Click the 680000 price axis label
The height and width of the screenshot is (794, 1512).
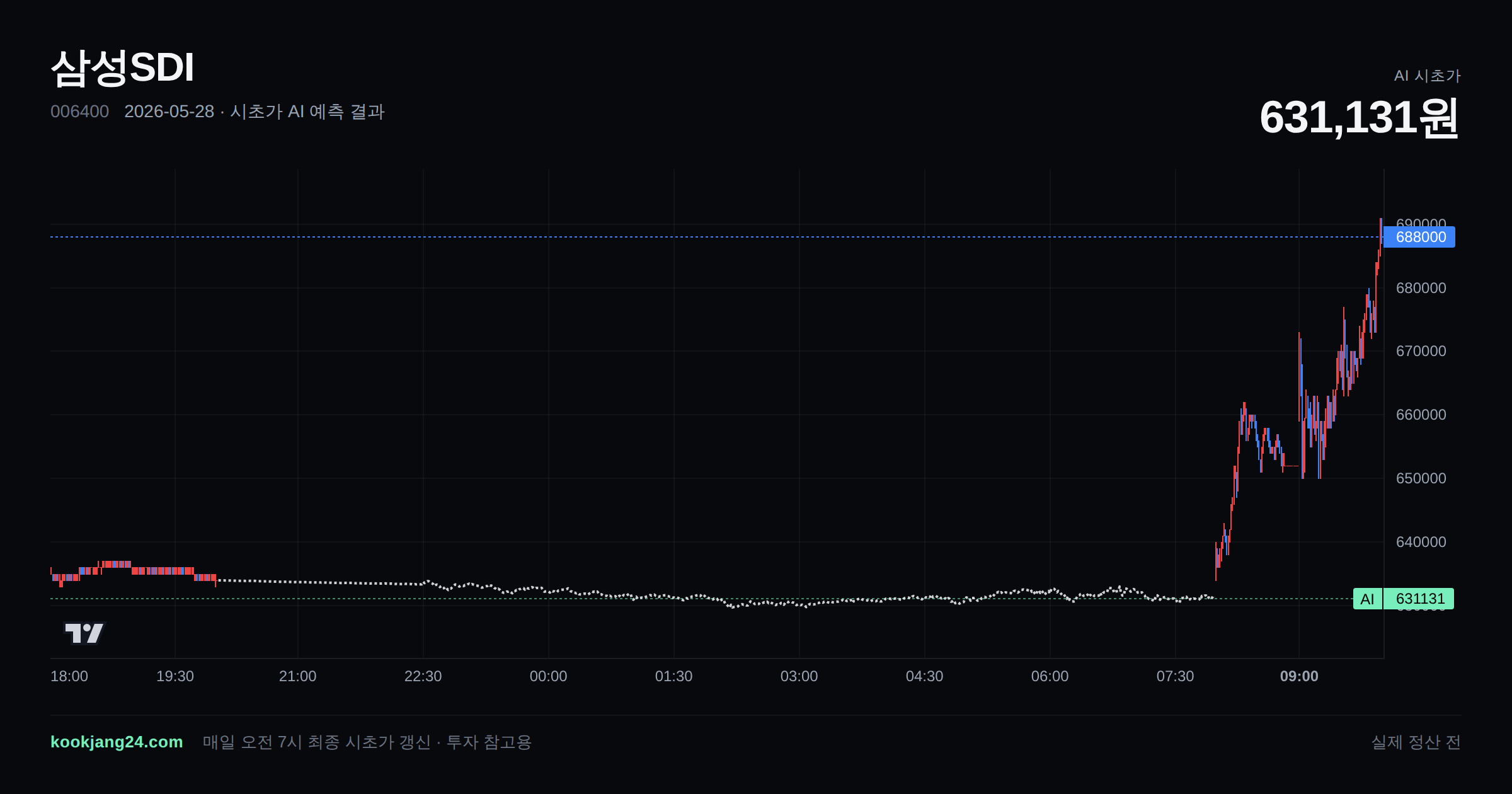tap(1421, 288)
